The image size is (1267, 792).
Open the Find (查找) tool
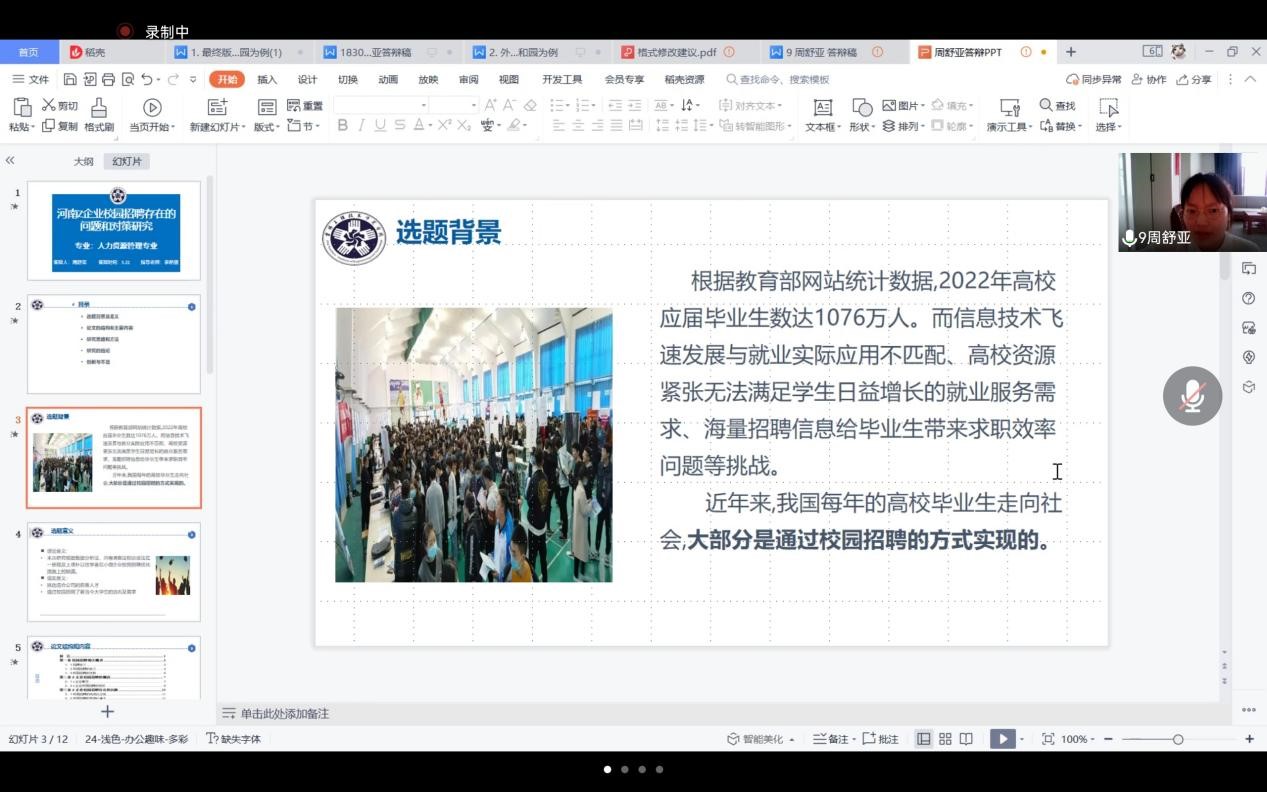point(1058,105)
